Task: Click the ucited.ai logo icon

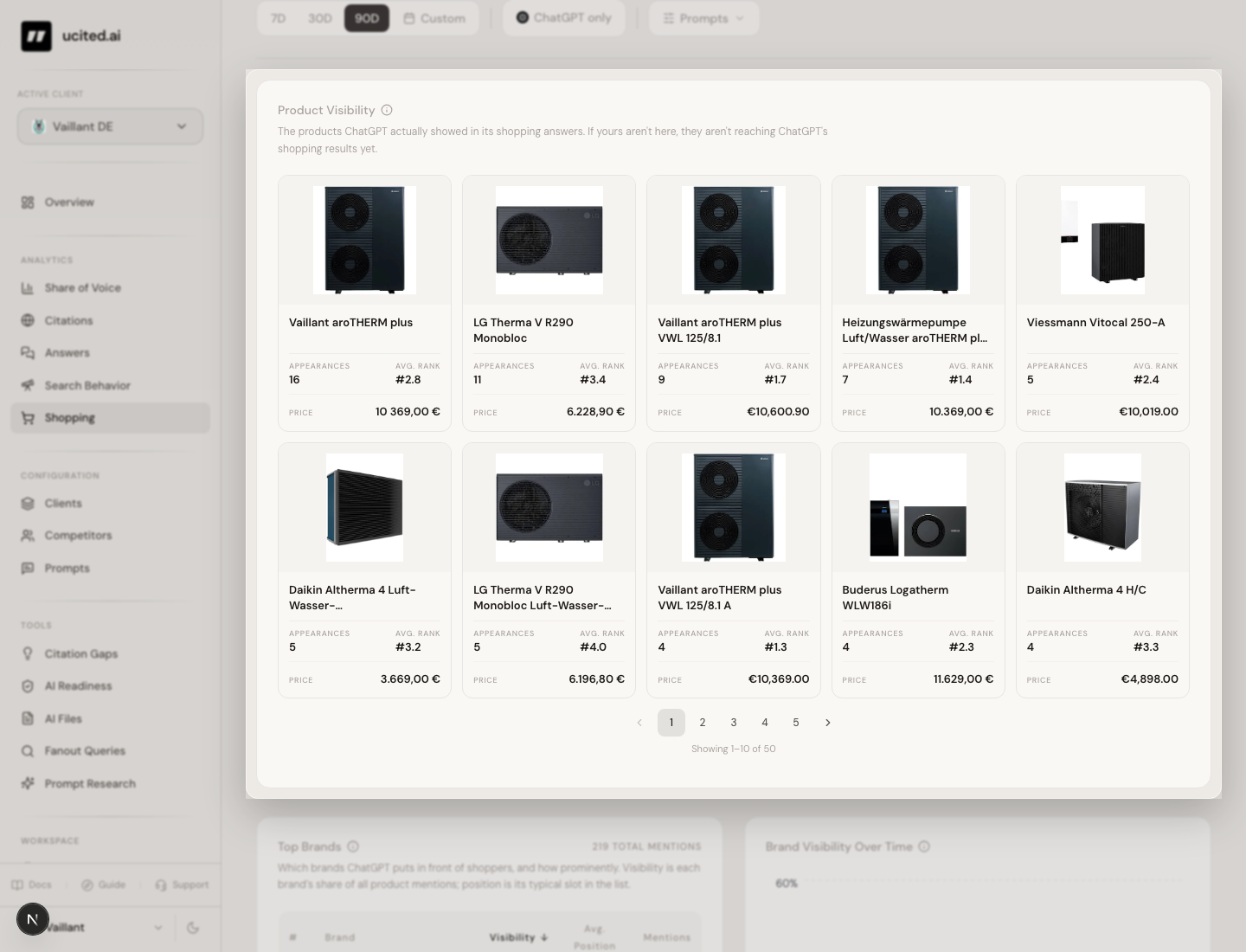Action: (x=36, y=36)
